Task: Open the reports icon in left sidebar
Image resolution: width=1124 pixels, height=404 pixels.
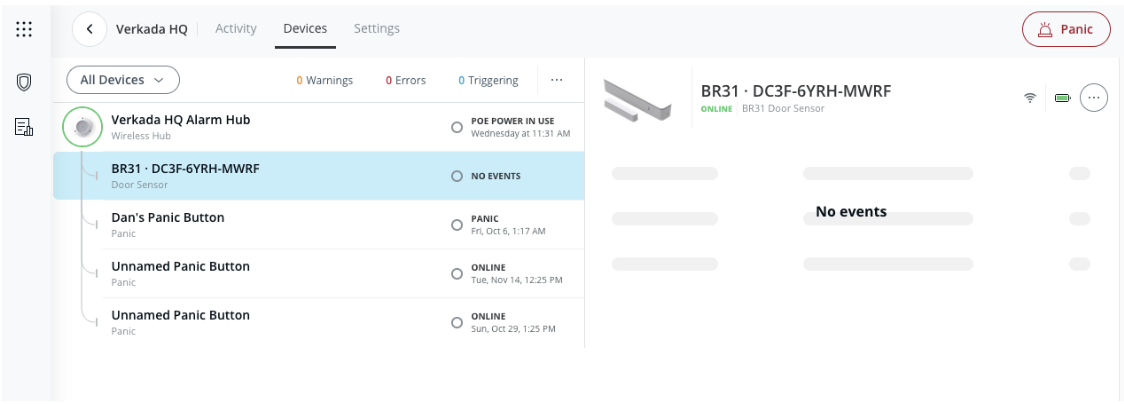Action: point(24,125)
